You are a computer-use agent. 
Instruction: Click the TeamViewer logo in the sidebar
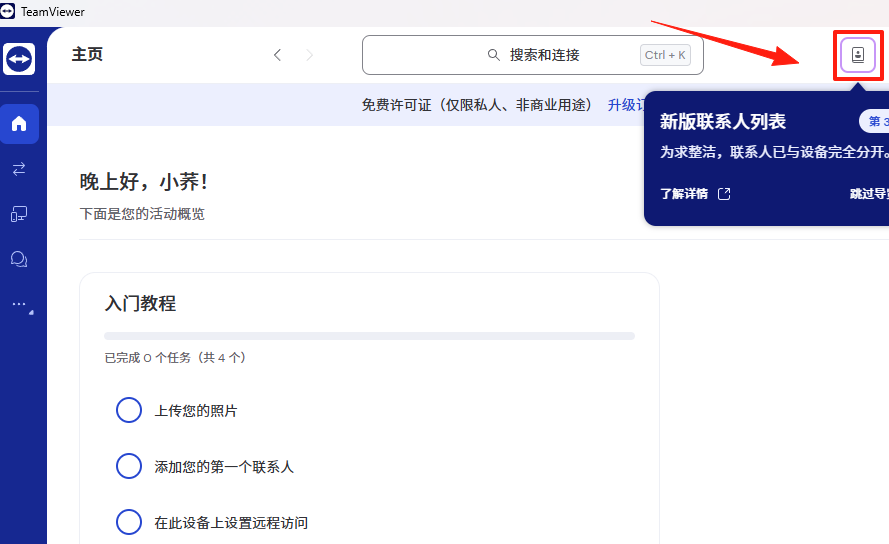pyautogui.click(x=19, y=58)
